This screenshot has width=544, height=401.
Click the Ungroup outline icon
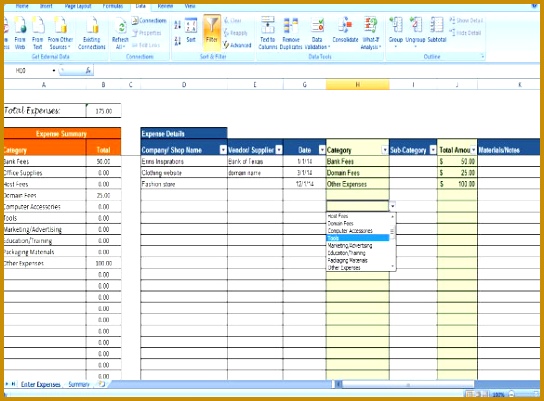[x=415, y=31]
